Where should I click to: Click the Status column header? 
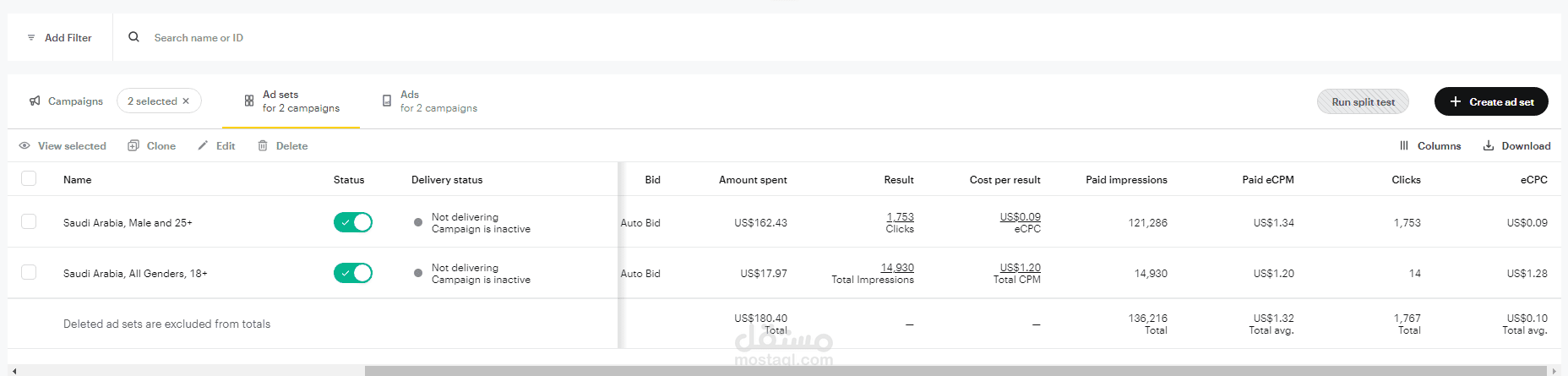click(x=349, y=180)
